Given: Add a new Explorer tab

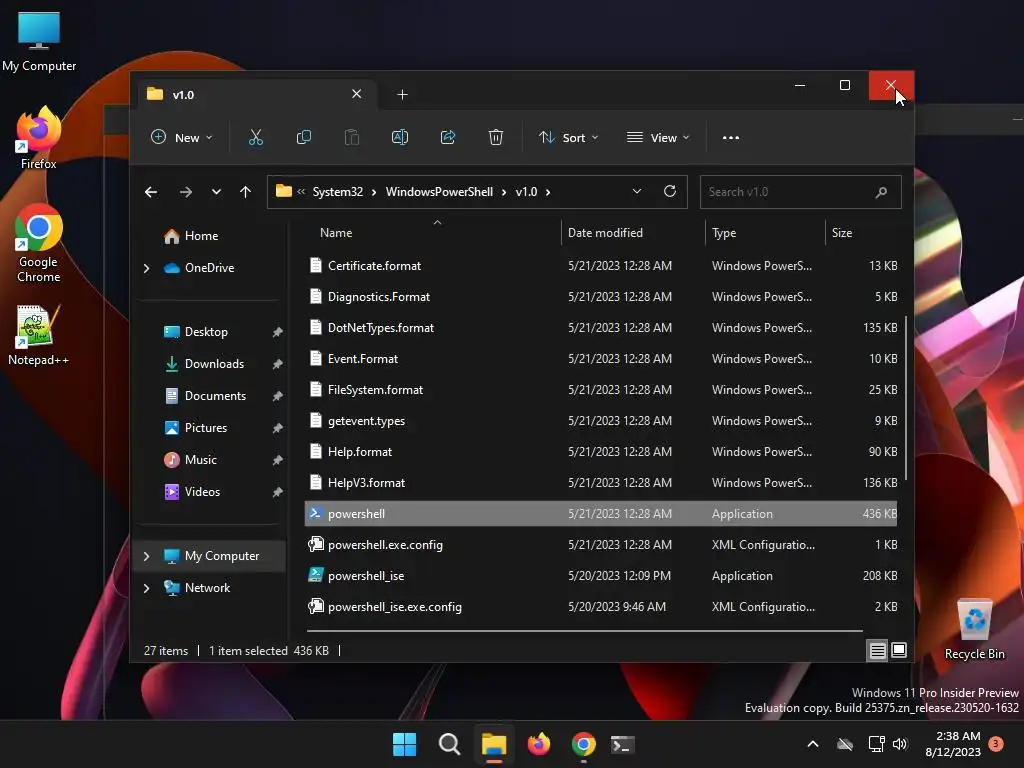Looking at the screenshot, I should point(402,95).
